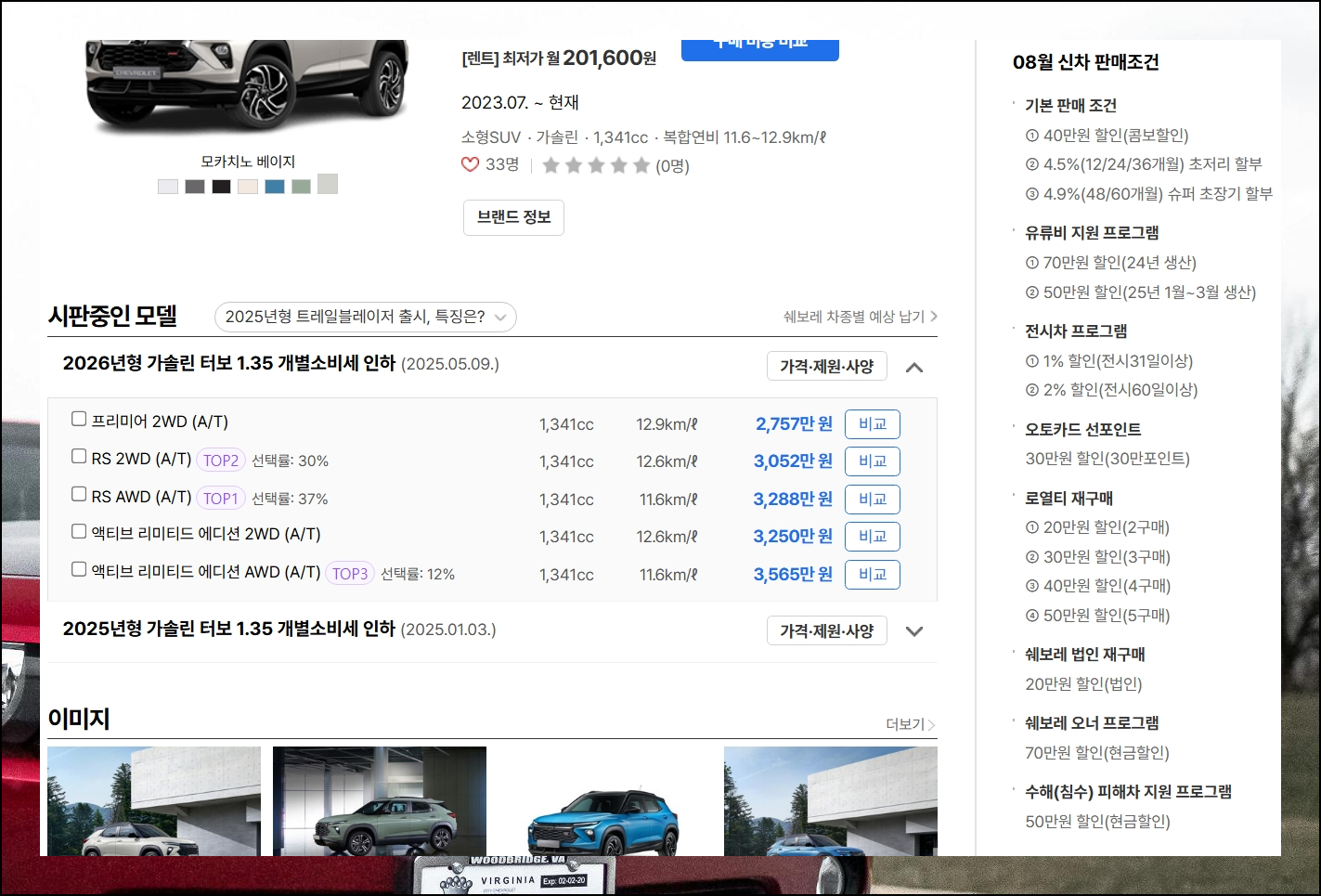Check the RS AWD (A/T) checkbox
The height and width of the screenshot is (896, 1321).
click(79, 494)
